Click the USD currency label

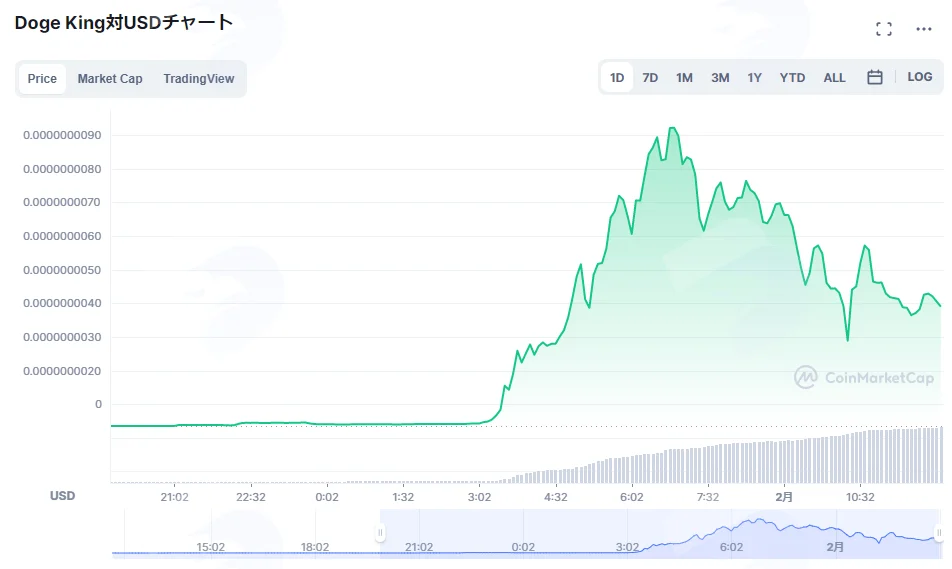[62, 496]
